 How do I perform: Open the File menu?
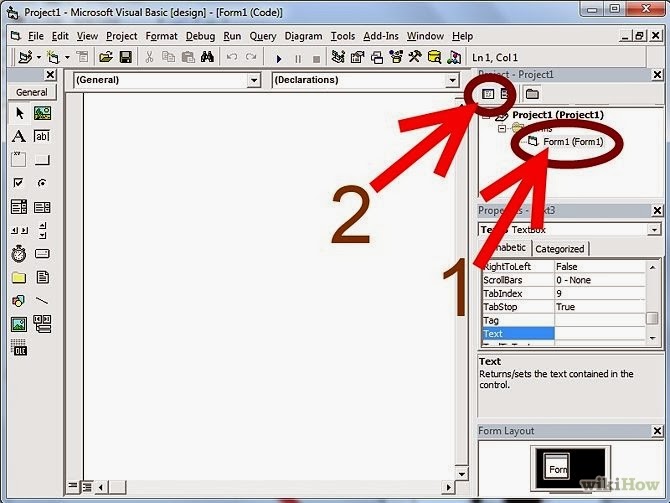pos(35,36)
